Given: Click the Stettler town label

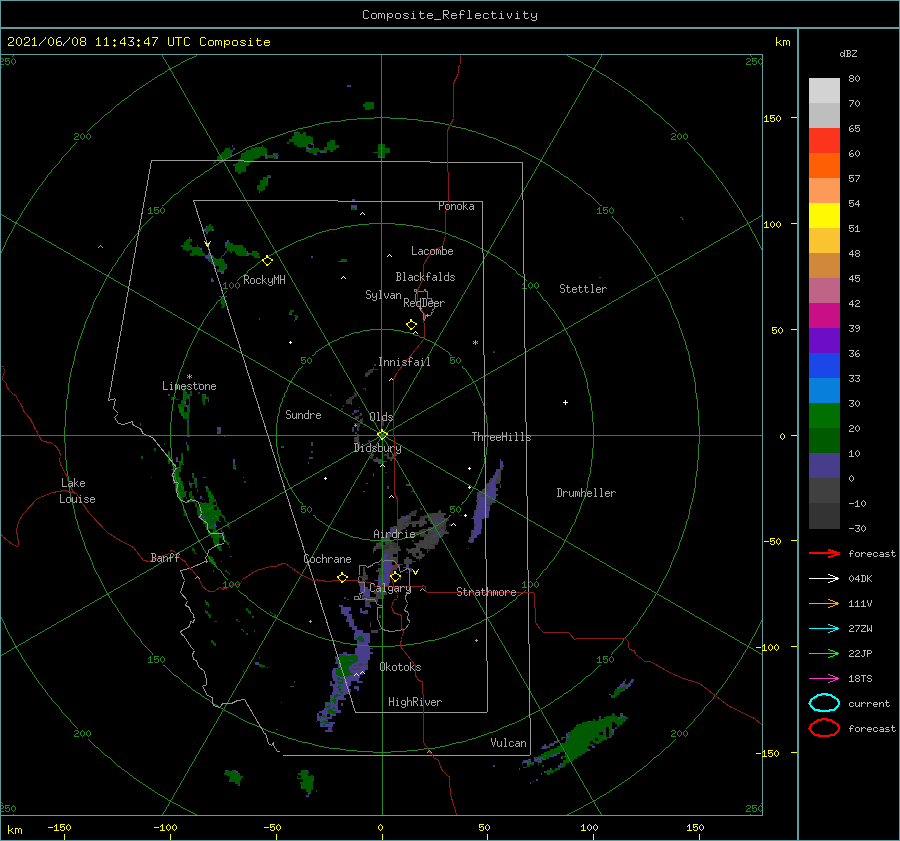Looking at the screenshot, I should (583, 289).
